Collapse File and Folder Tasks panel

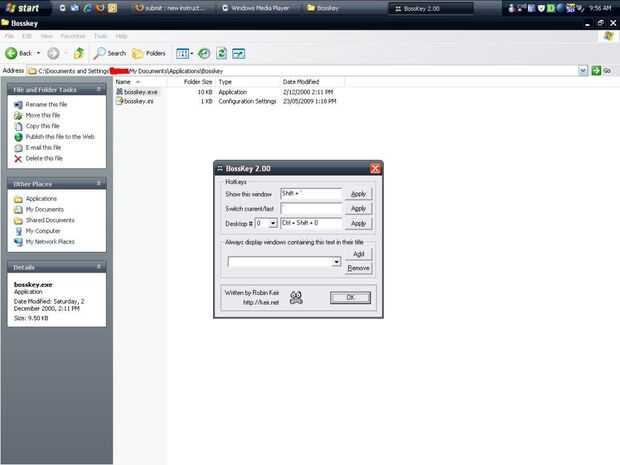click(98, 89)
